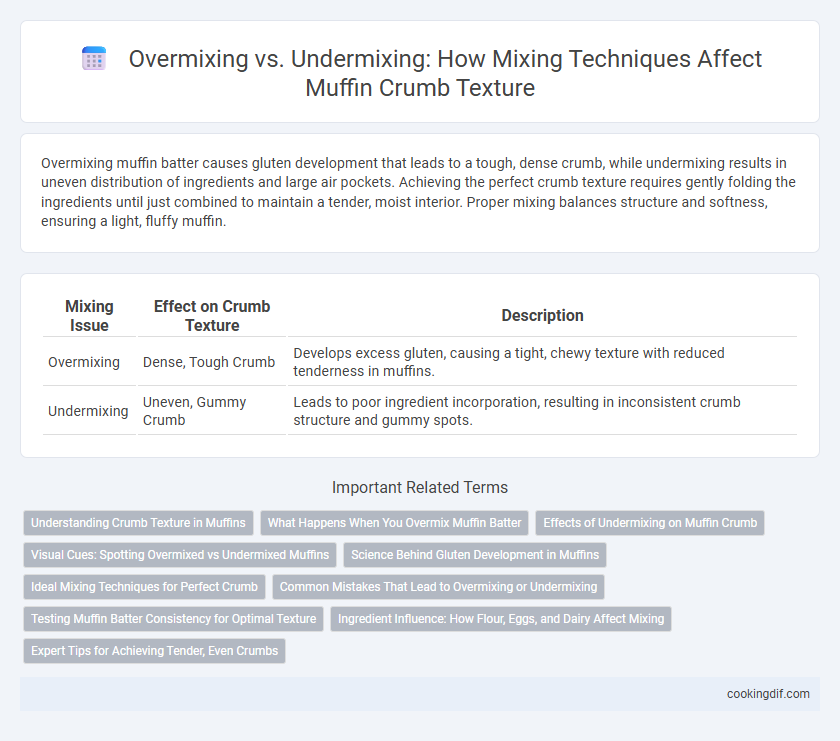Visit the cookingdif.com footer link
Image resolution: width=840 pixels, height=741 pixels.
[768, 694]
